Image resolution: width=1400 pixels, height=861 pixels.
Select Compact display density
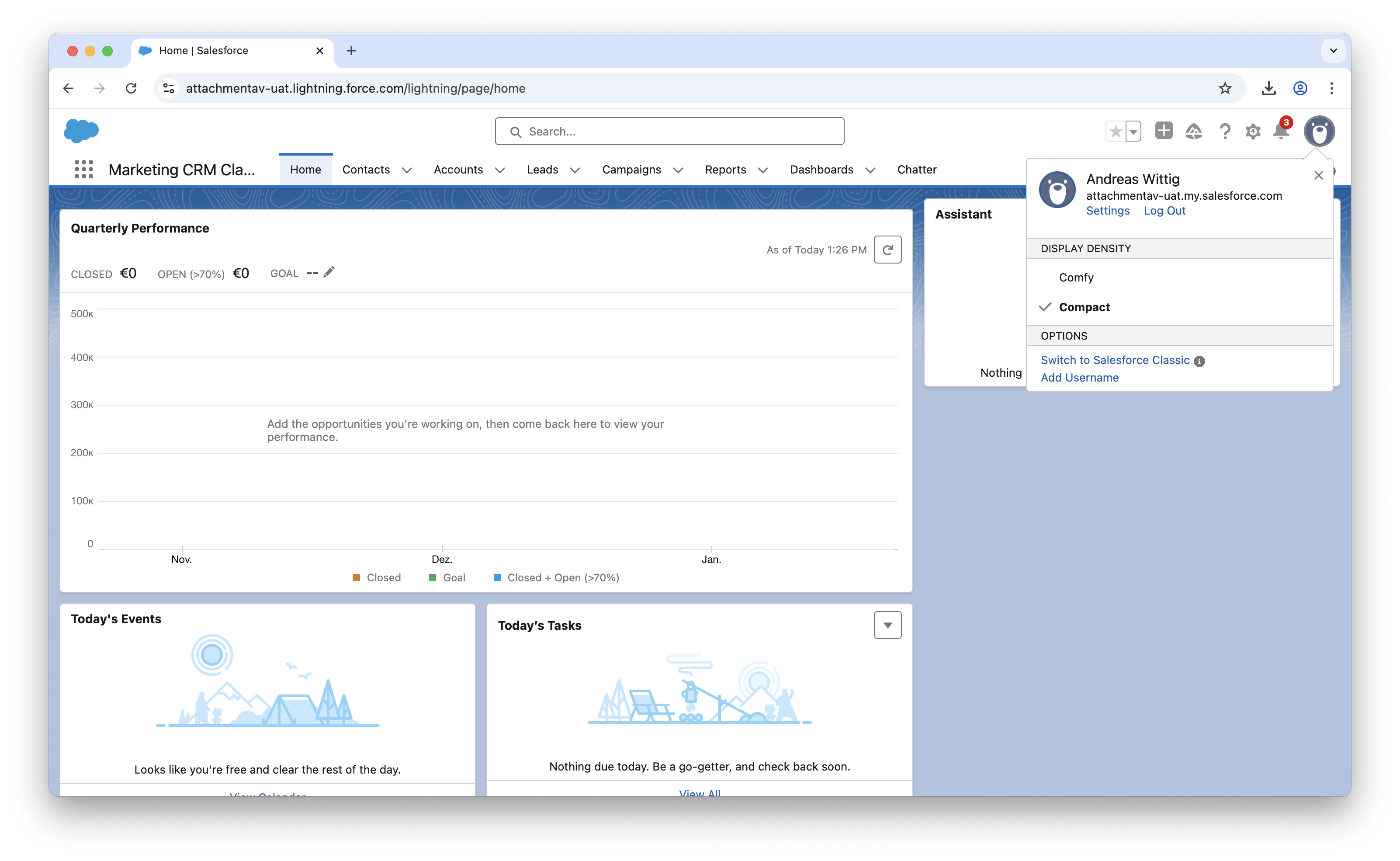pos(1084,307)
